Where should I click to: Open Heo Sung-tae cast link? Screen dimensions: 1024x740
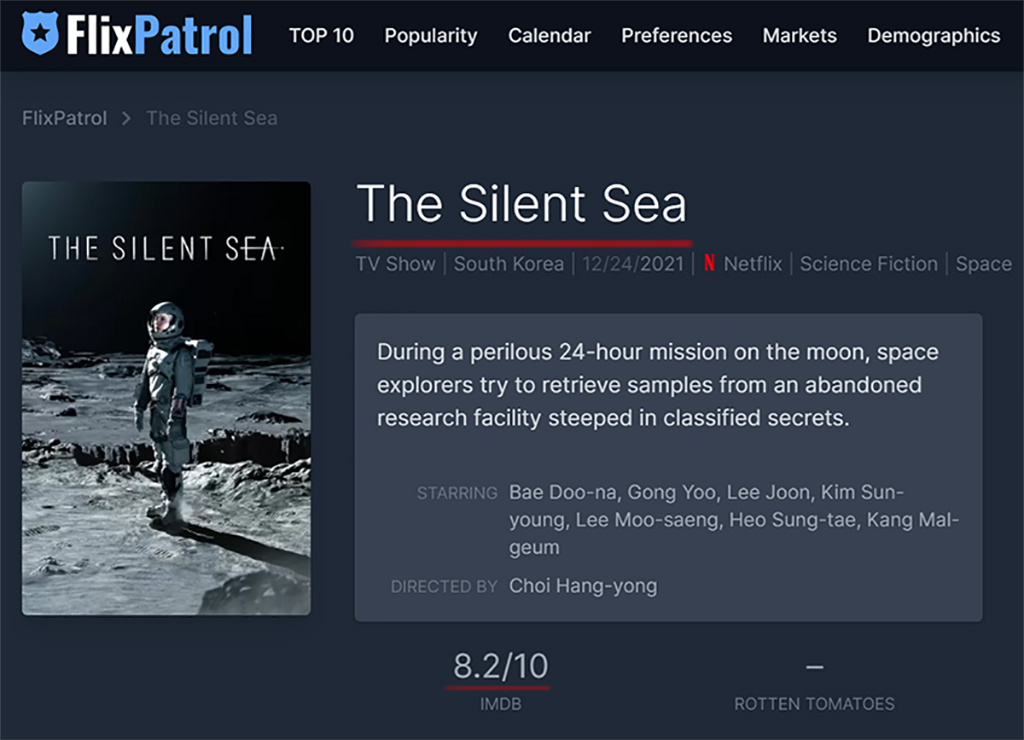(x=792, y=520)
